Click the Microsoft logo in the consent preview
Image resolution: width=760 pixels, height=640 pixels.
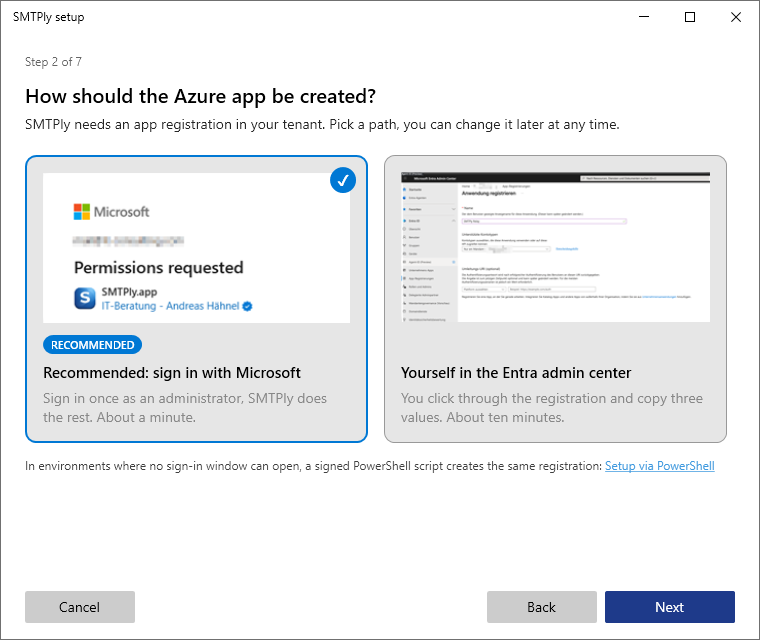pyautogui.click(x=111, y=212)
